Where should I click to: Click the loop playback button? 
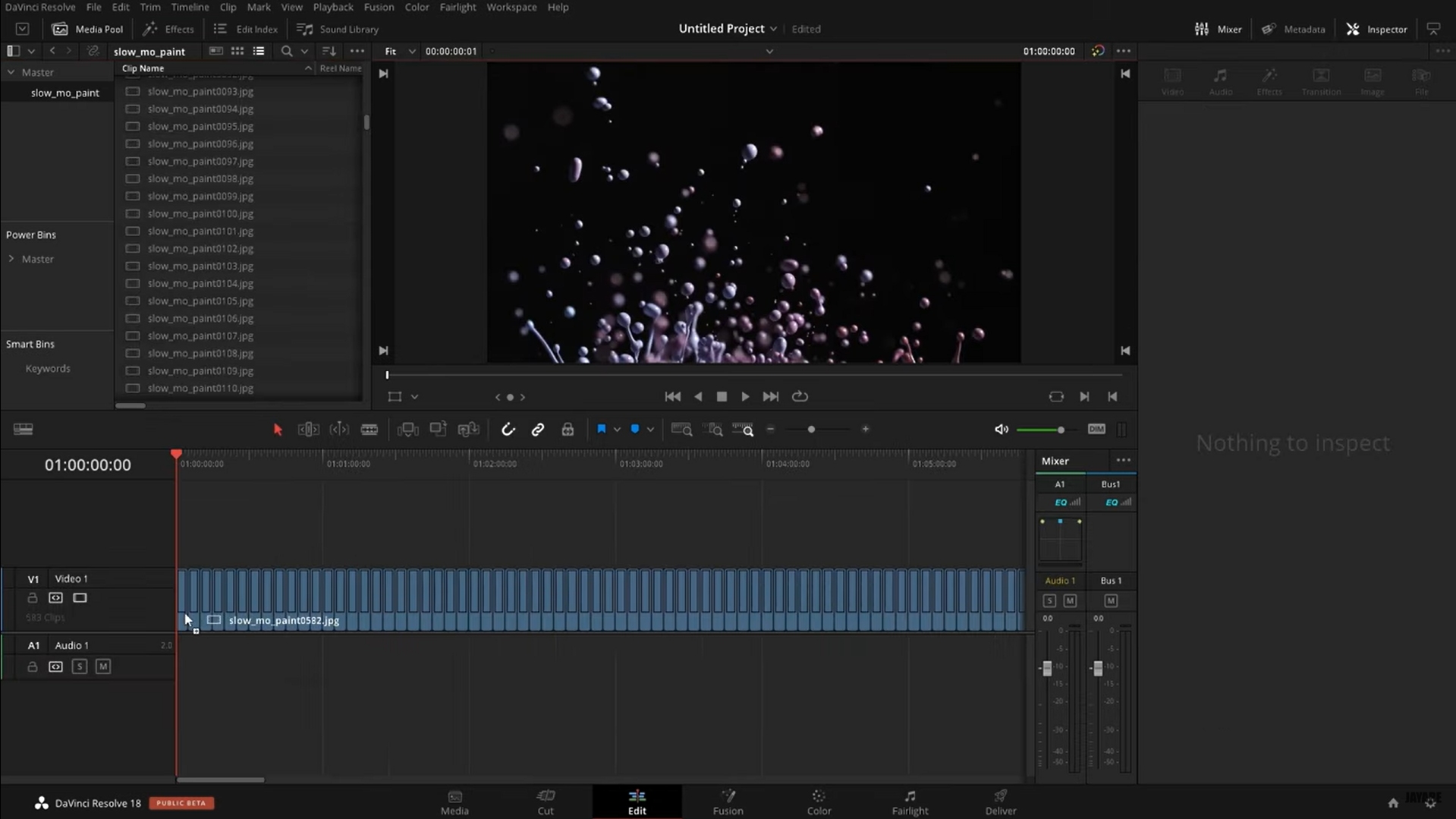pyautogui.click(x=800, y=396)
